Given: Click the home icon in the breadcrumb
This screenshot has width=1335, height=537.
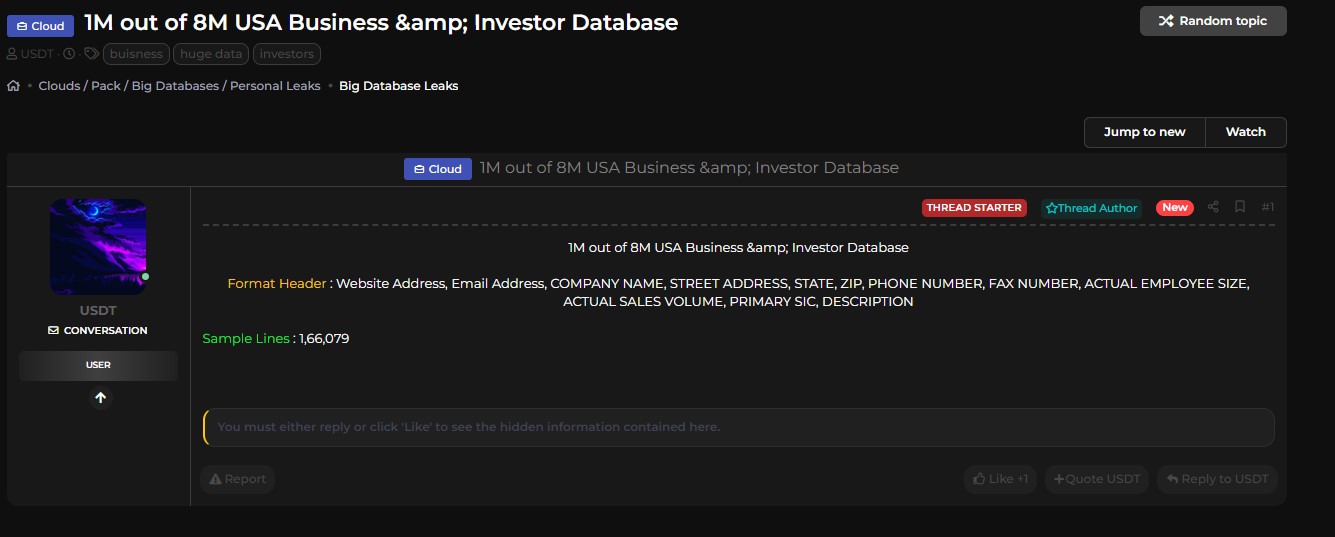Looking at the screenshot, I should [x=13, y=86].
